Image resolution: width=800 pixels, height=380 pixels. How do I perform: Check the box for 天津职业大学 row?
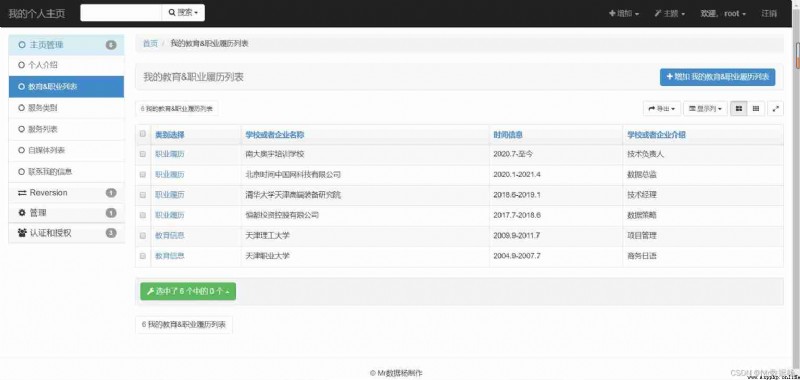point(143,256)
